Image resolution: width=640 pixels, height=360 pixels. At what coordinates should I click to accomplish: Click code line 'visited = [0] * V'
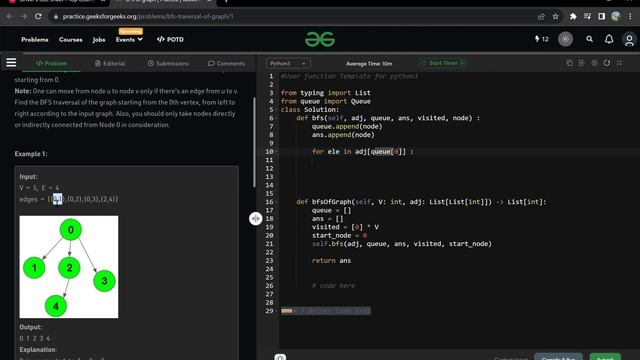point(345,227)
